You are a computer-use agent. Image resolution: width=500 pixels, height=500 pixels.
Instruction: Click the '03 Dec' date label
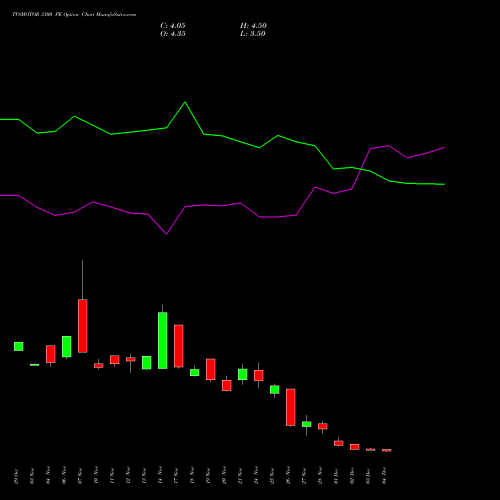pyautogui.click(x=368, y=476)
